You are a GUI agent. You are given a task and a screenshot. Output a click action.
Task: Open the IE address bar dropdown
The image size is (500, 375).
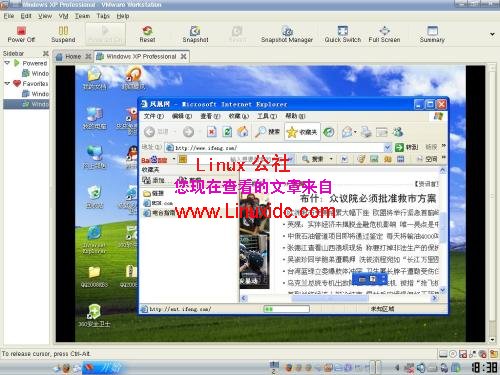(x=387, y=147)
